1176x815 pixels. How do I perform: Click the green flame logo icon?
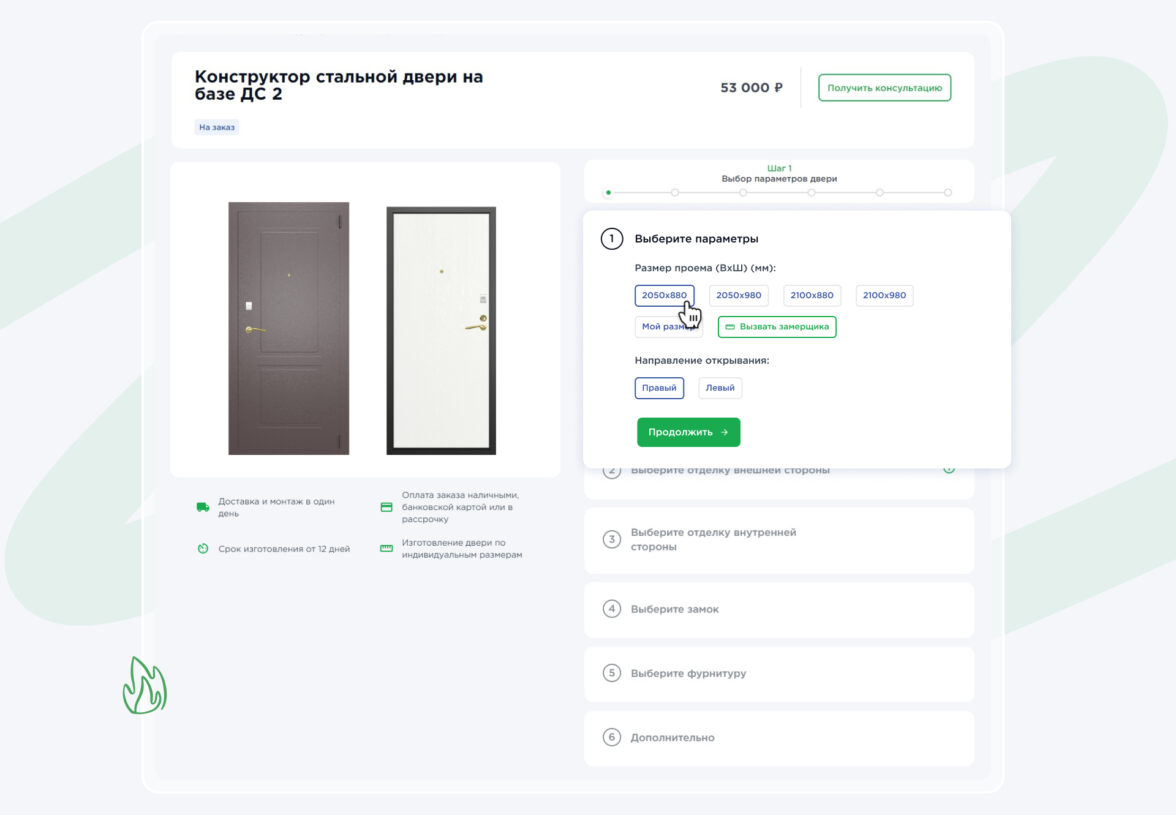pyautogui.click(x=144, y=685)
